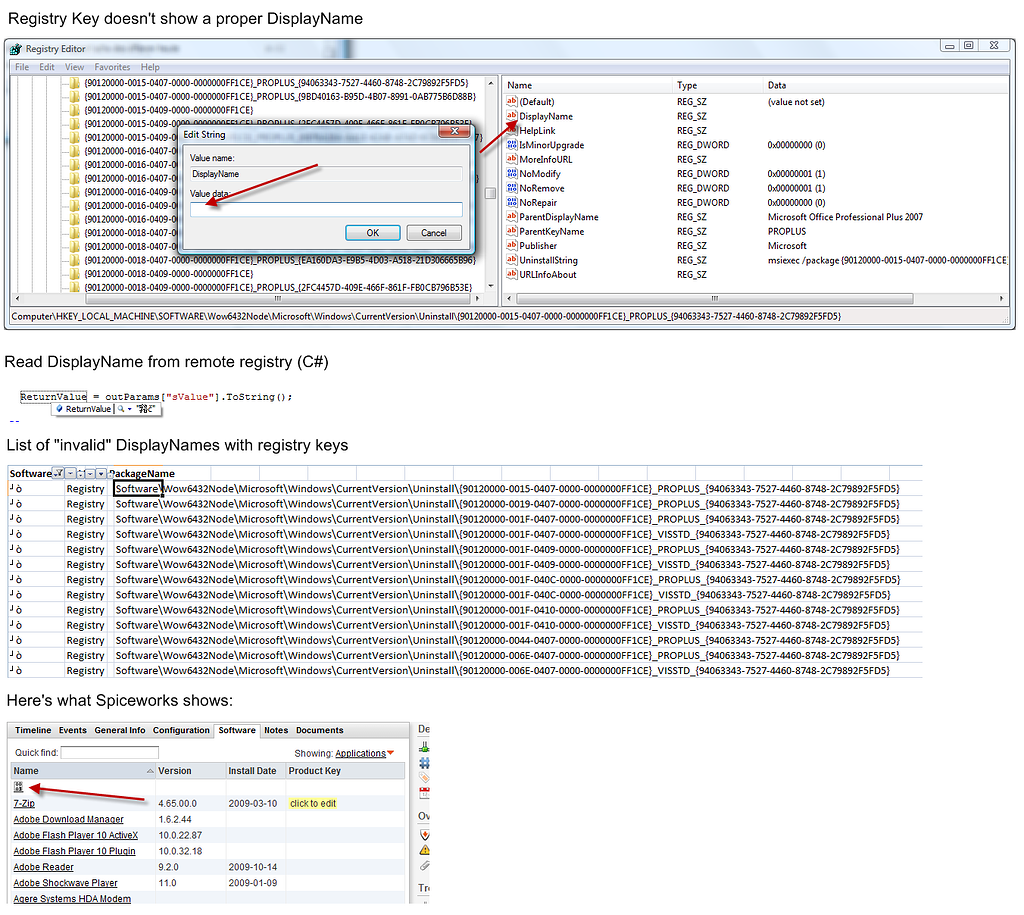Click the Publisher string value icon

pos(514,246)
